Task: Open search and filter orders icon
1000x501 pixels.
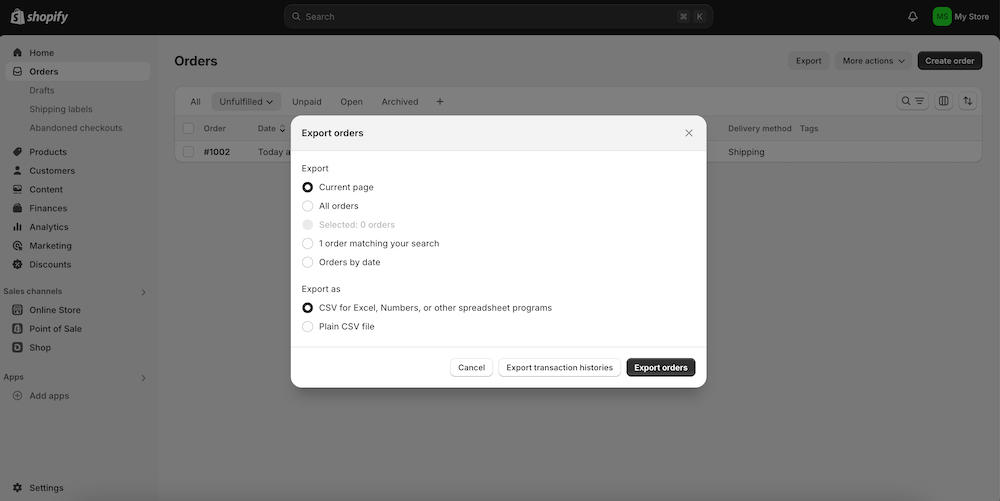Action: pos(913,101)
